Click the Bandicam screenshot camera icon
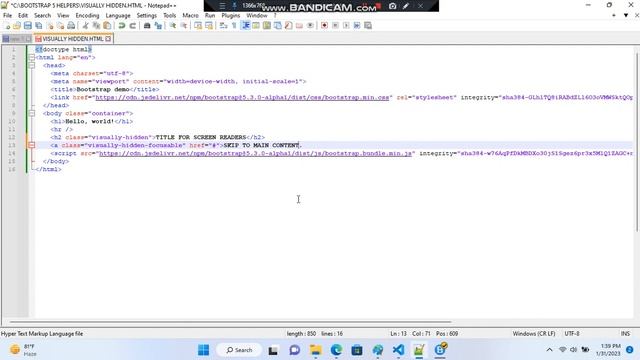The width and height of the screenshot is (640, 360). point(392,6)
